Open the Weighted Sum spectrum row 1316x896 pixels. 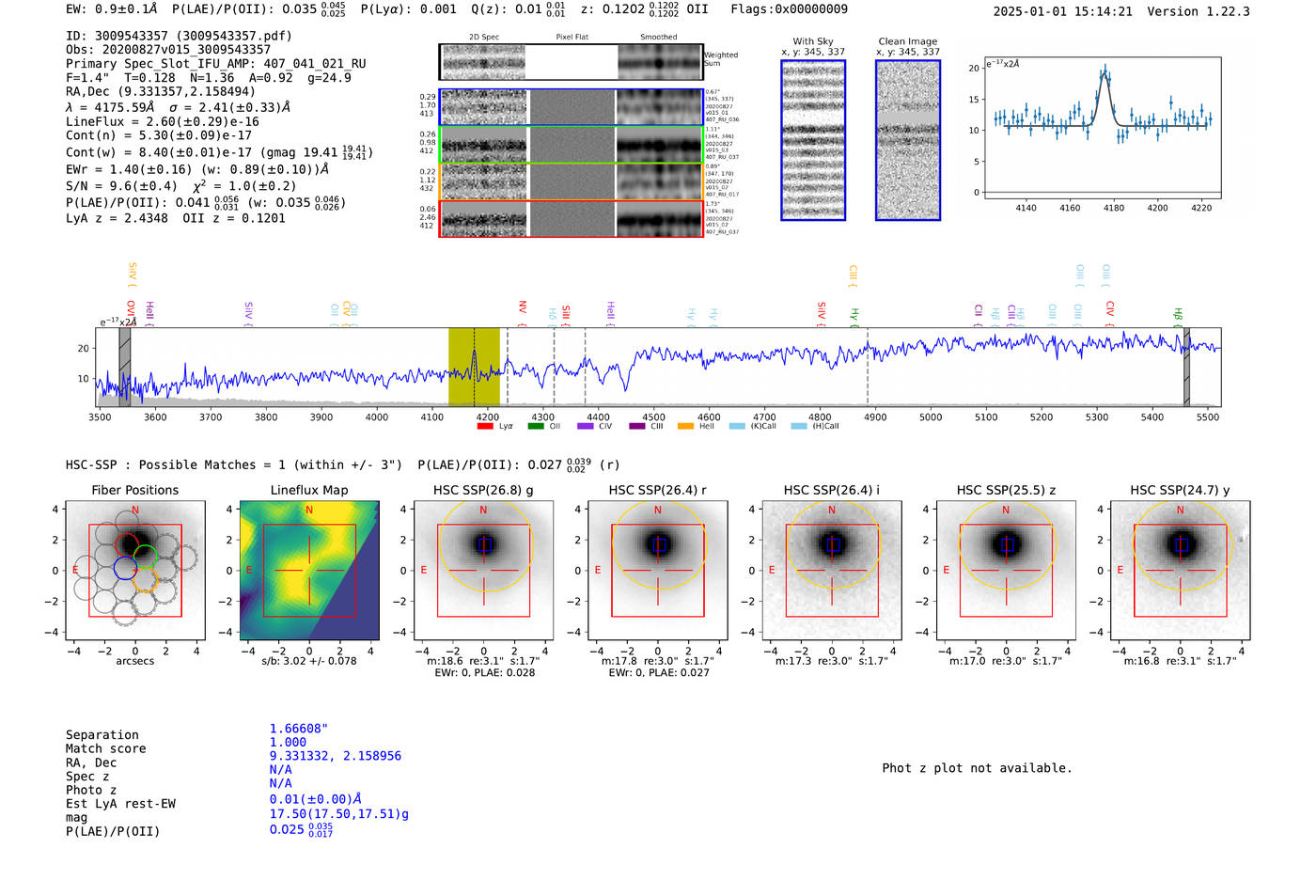click(x=571, y=62)
